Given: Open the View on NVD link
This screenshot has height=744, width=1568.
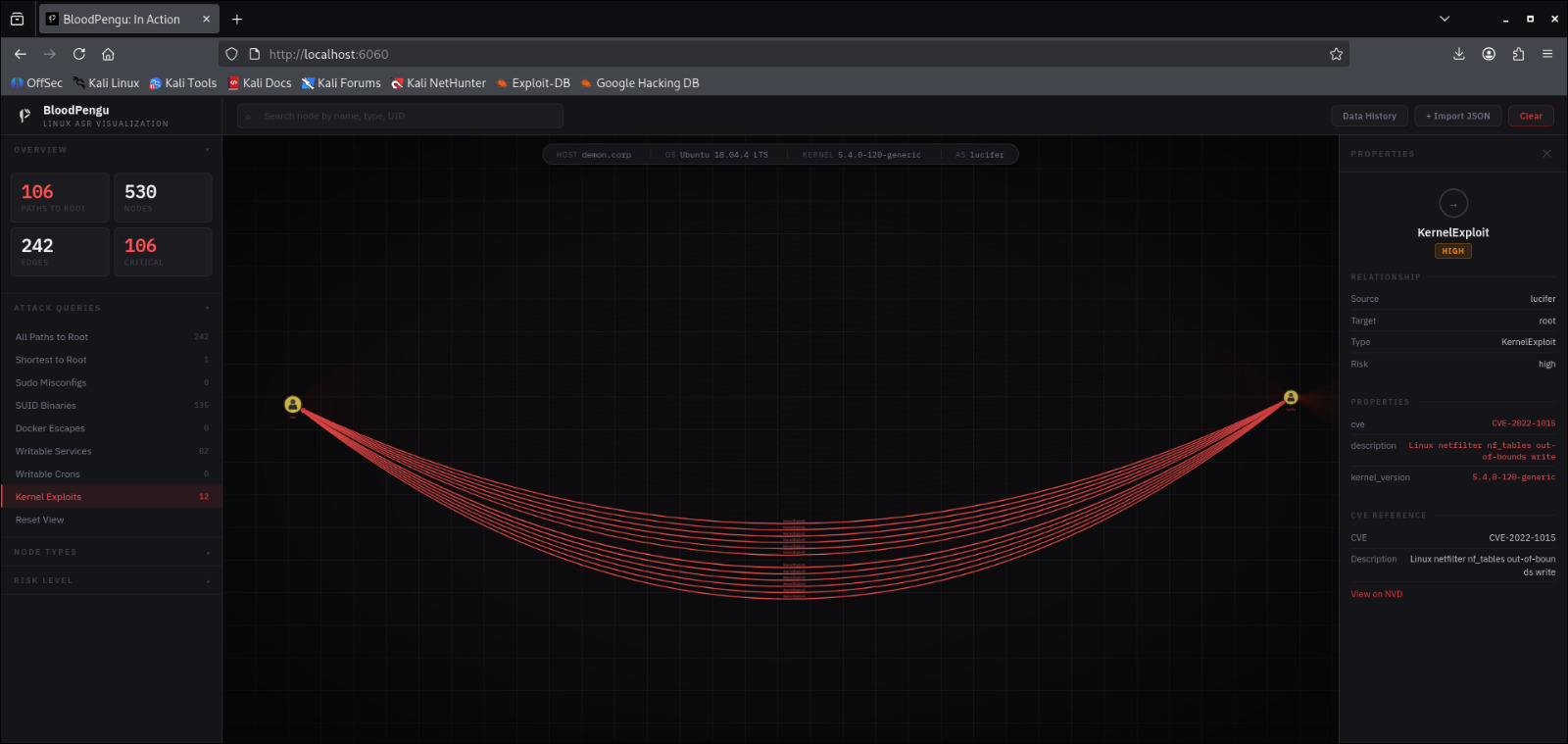Looking at the screenshot, I should [x=1376, y=594].
